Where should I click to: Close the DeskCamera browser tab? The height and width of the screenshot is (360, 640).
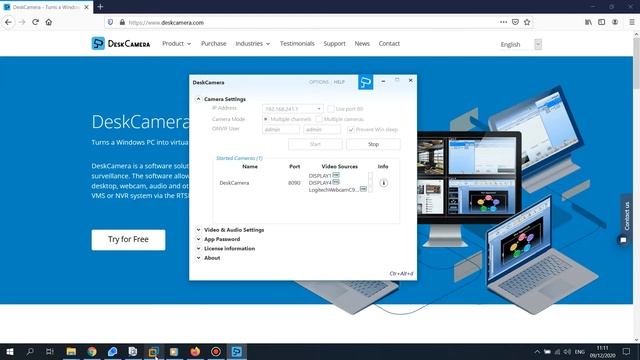[x=86, y=7]
